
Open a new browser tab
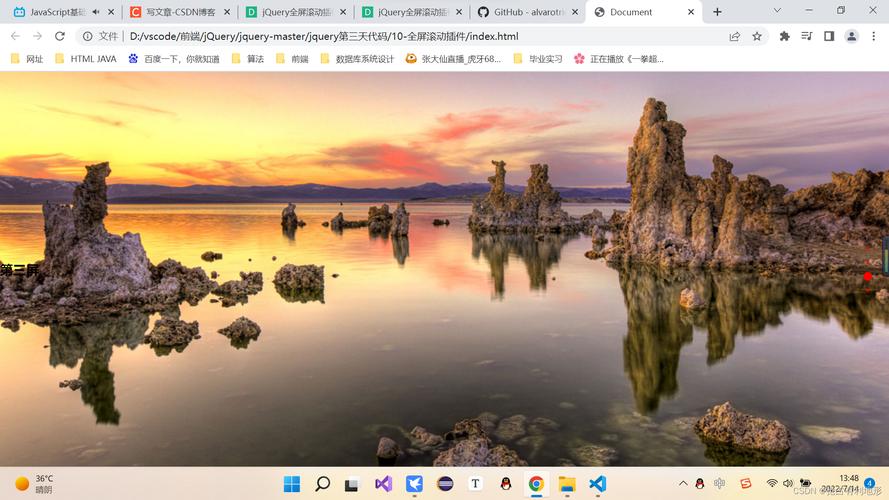717,12
